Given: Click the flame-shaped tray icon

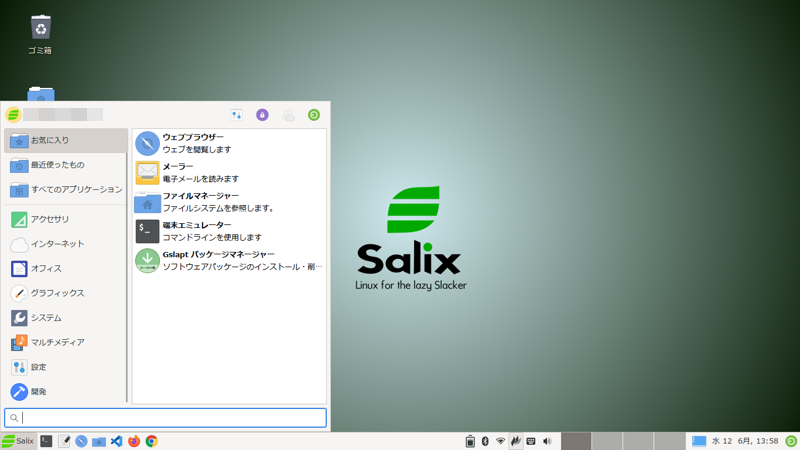Looking at the screenshot, I should tap(516, 441).
